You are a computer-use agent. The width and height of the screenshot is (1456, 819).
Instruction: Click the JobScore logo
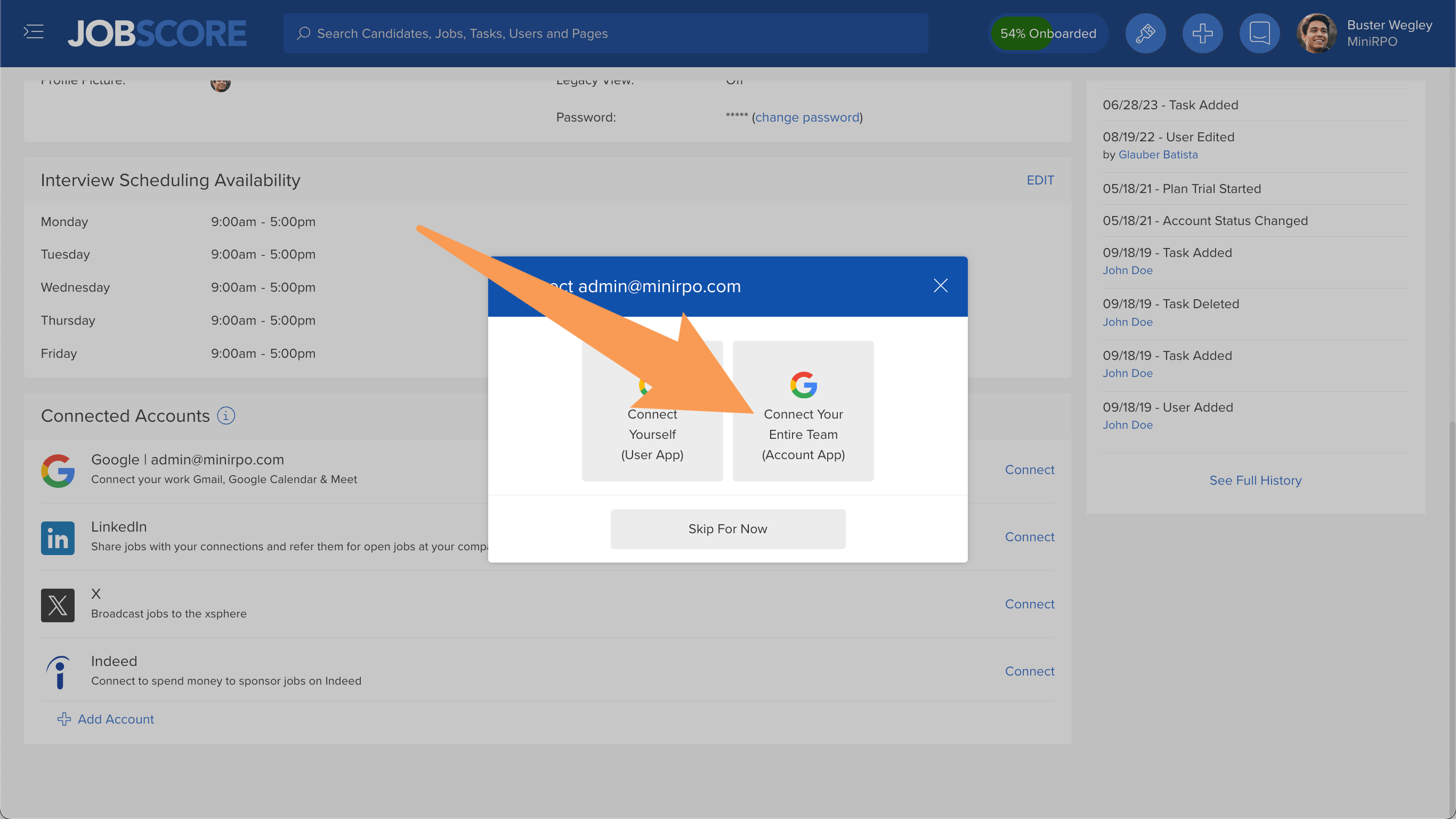click(x=157, y=34)
